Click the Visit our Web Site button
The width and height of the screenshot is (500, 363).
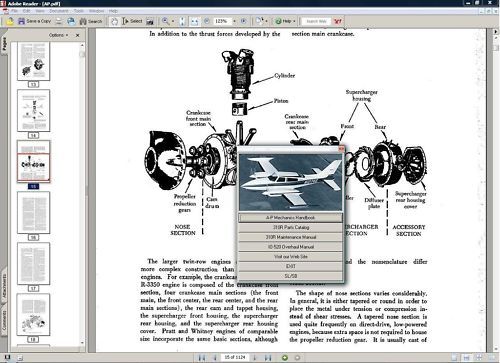(290, 257)
